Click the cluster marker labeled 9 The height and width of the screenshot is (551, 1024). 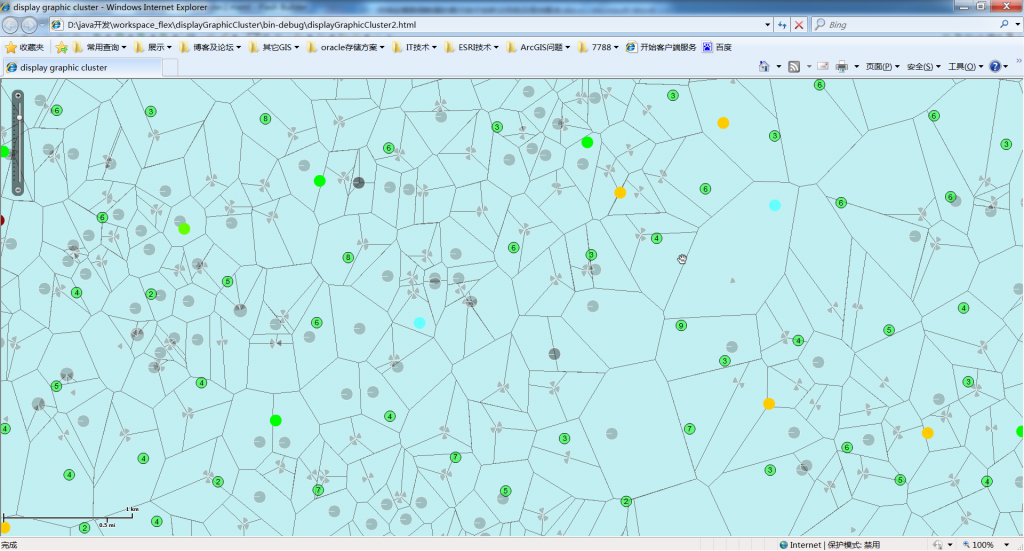(x=681, y=326)
